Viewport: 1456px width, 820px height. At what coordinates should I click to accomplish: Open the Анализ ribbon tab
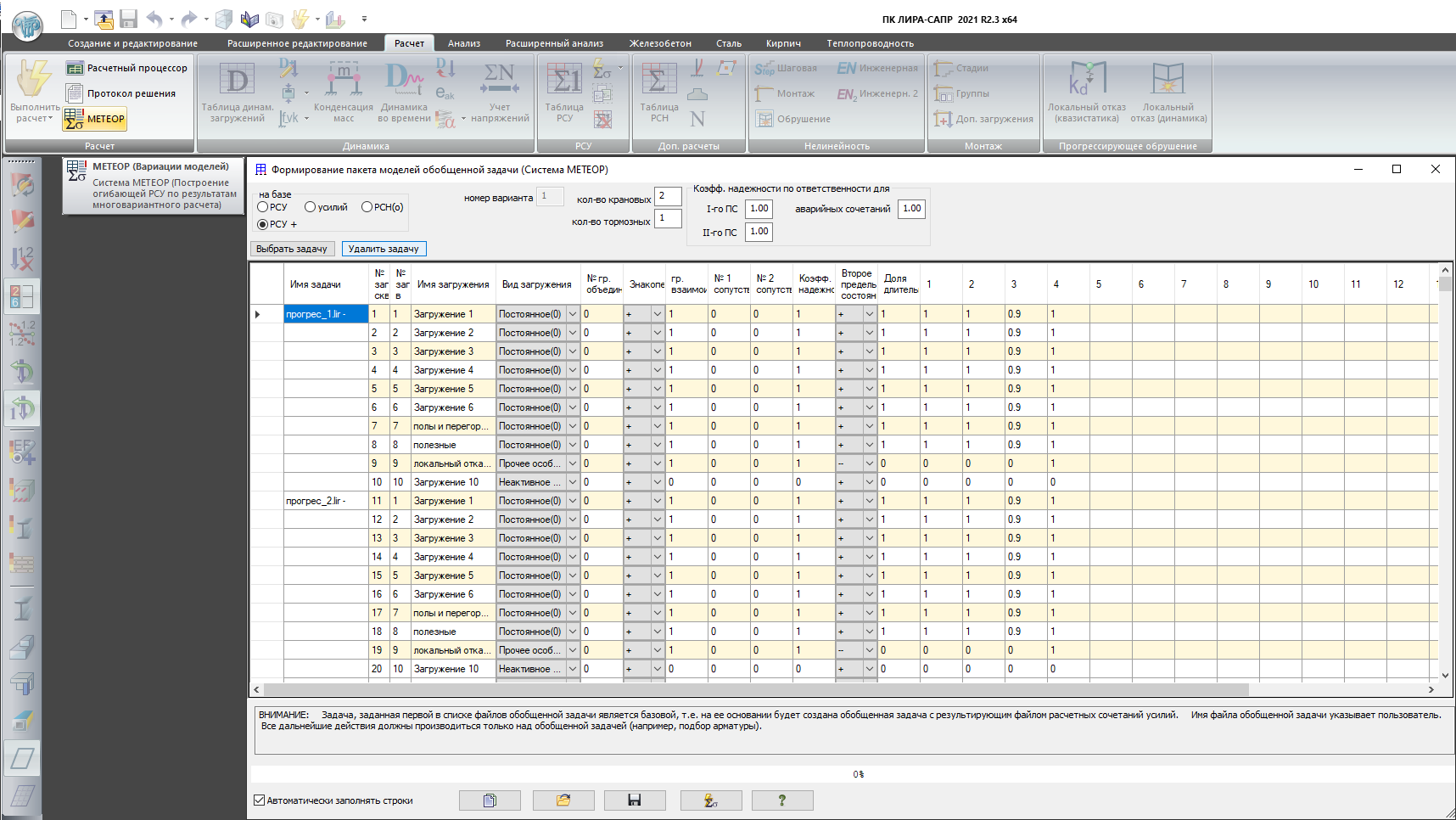click(463, 42)
